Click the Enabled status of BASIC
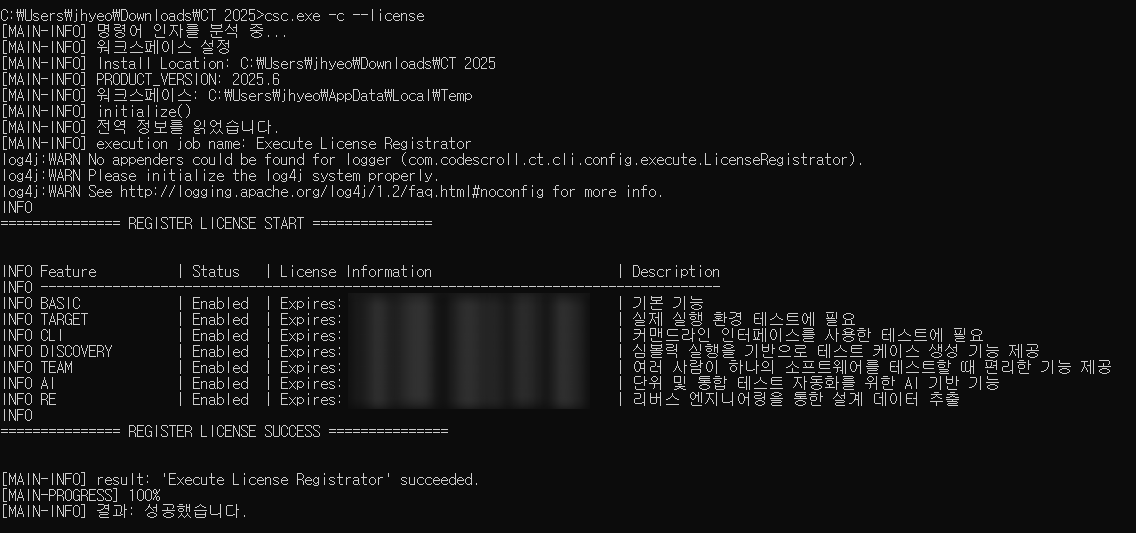 [220, 303]
